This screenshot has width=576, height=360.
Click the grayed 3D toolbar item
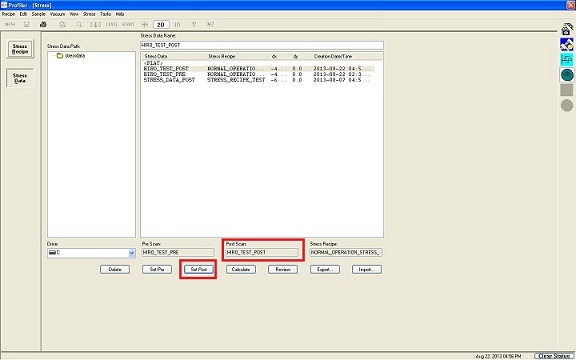pyautogui.click(x=177, y=25)
